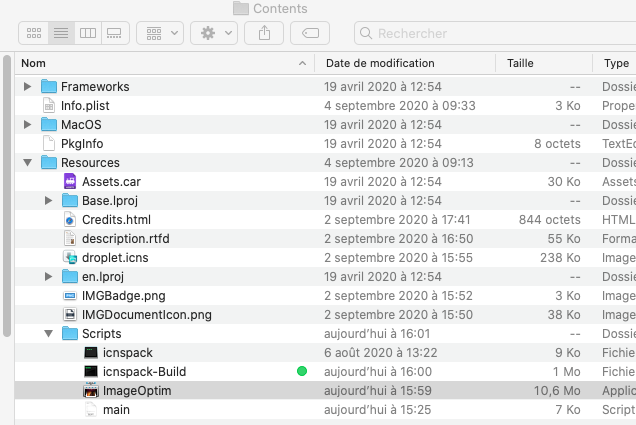Click the Contents window title text

[280, 8]
